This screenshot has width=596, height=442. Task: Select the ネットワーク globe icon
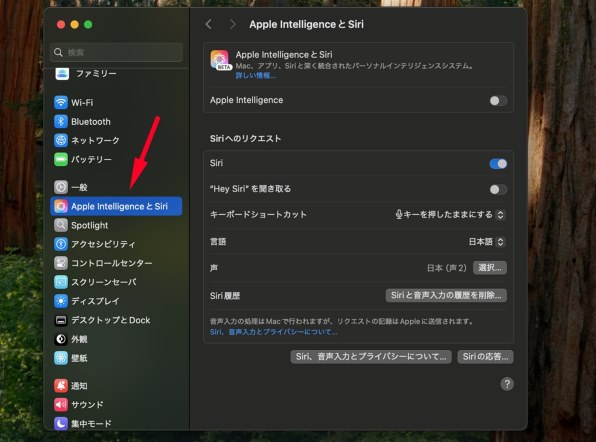pyautogui.click(x=61, y=140)
